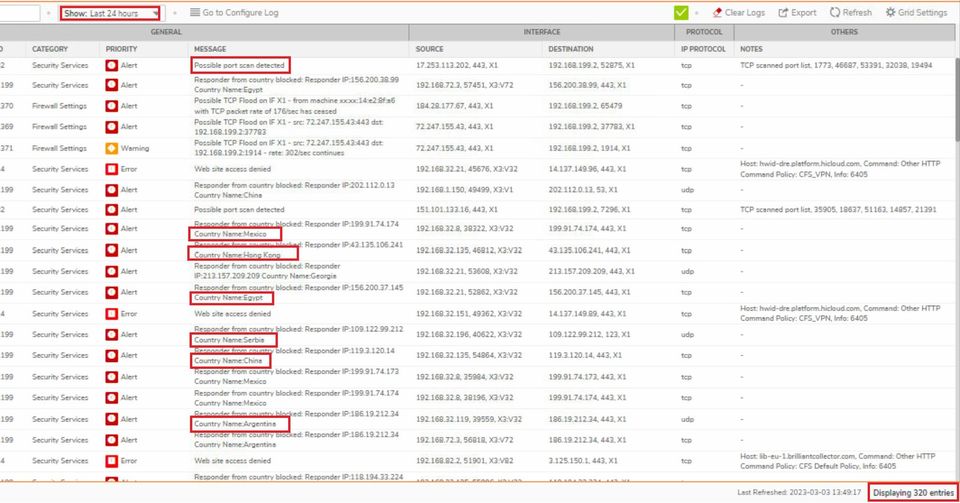960x503 pixels.
Task: Select note 'TCP scanned port list, 1773, 46687'
Action: tap(836, 65)
